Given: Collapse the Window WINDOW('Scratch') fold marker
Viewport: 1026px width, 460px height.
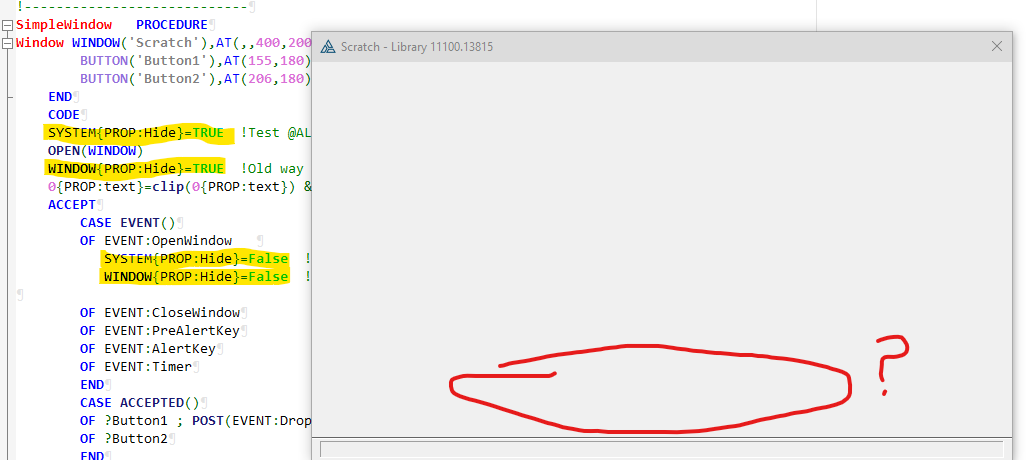Looking at the screenshot, I should point(7,43).
